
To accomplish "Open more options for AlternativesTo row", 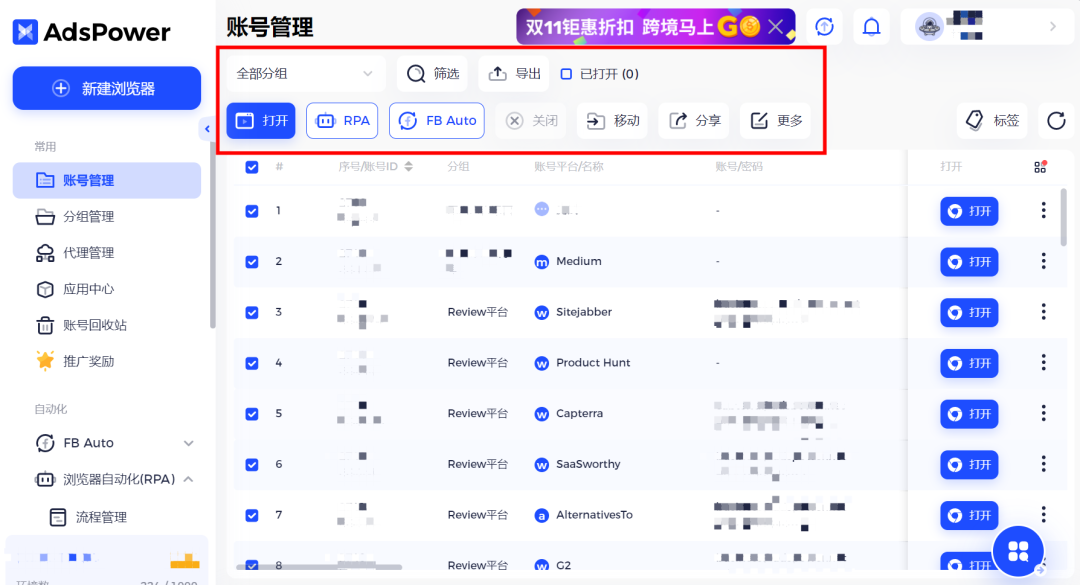I will coord(1043,514).
